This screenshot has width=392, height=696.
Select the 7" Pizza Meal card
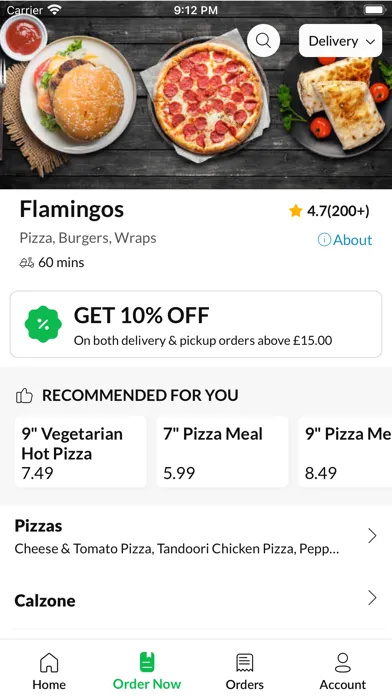tap(222, 451)
